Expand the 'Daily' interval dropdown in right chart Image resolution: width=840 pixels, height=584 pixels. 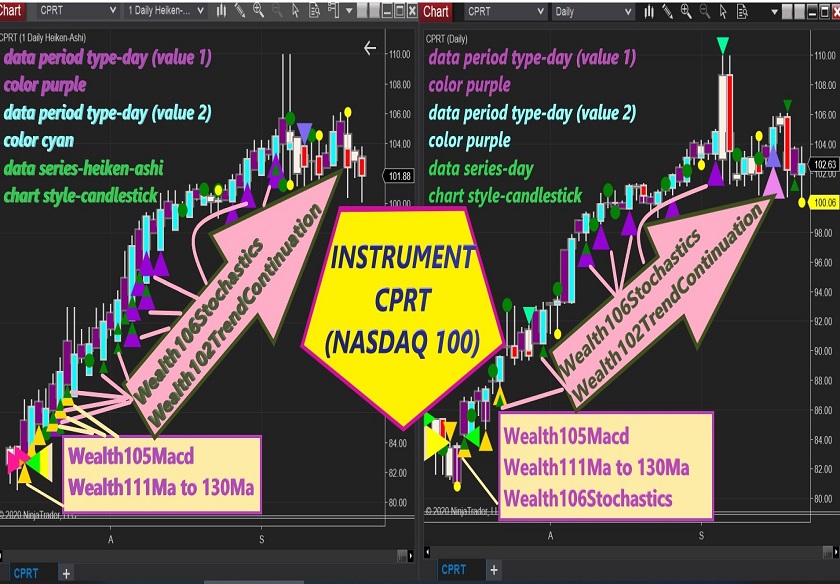pyautogui.click(x=595, y=11)
